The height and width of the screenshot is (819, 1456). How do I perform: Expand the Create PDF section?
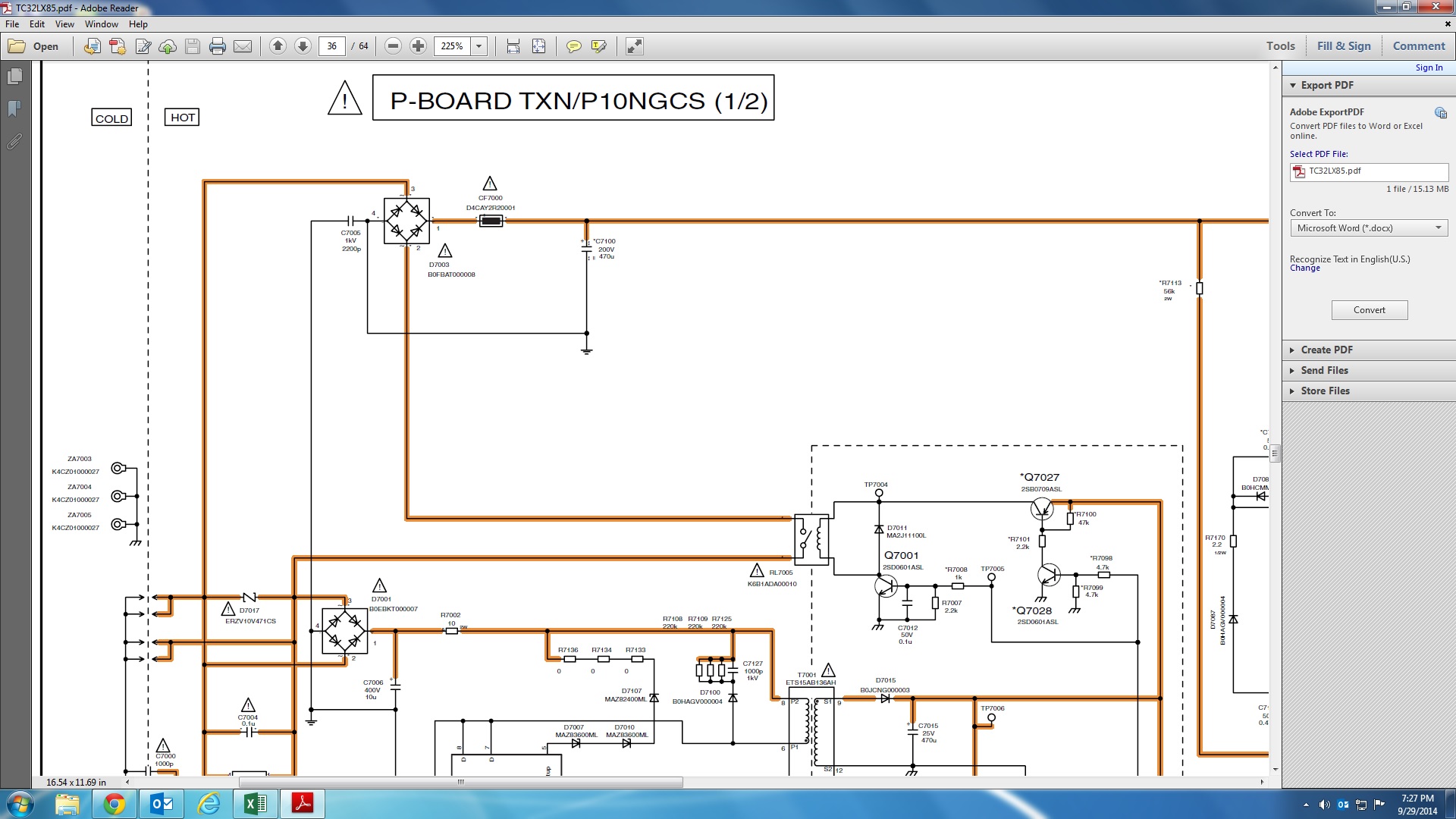click(x=1326, y=350)
